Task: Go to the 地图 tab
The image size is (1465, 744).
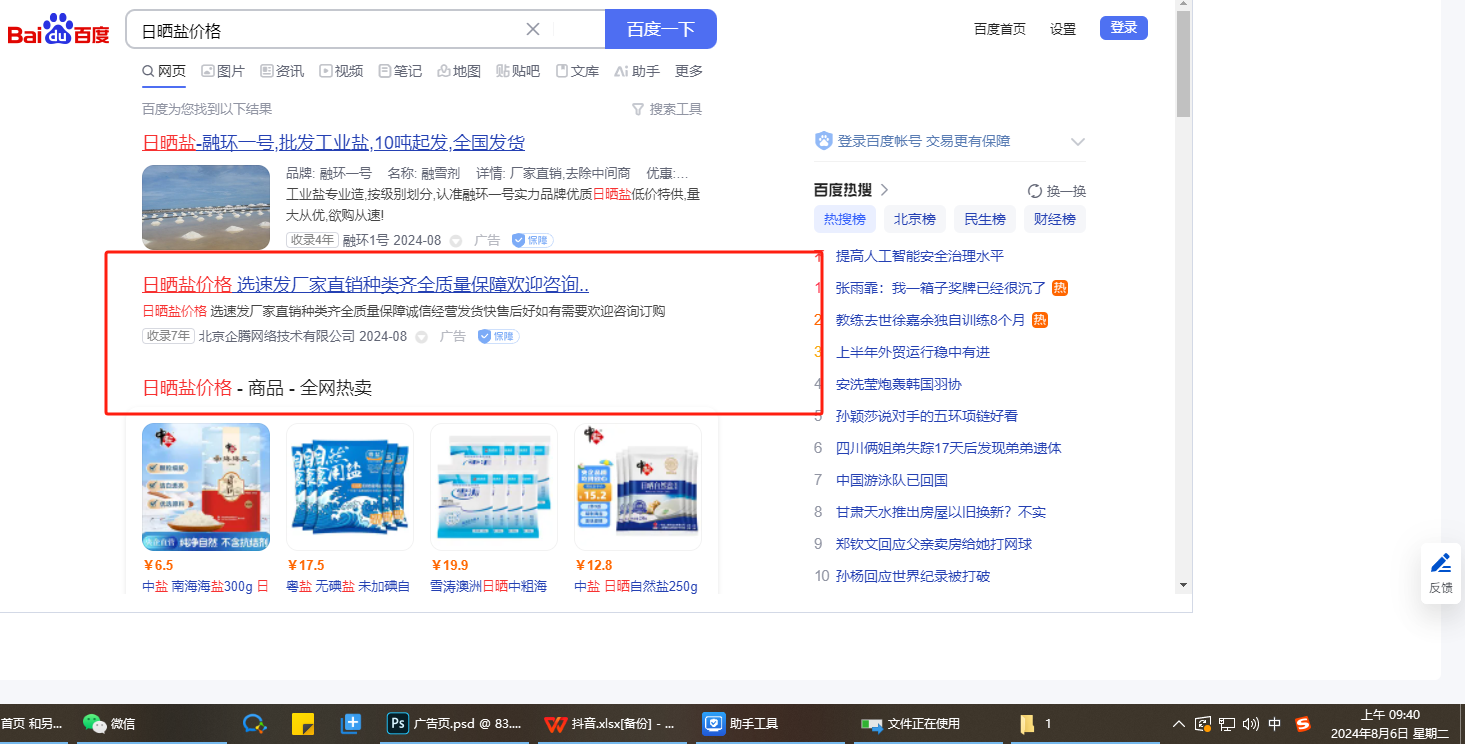Action: coord(459,71)
